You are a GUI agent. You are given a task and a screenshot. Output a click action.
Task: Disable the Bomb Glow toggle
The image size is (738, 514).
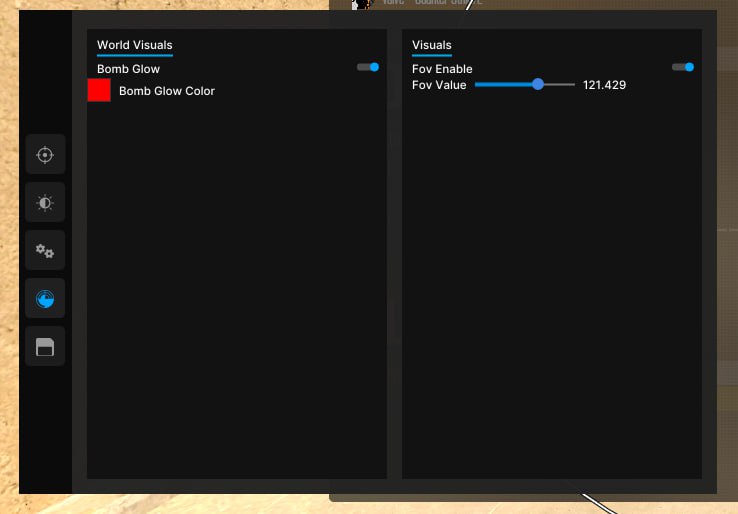[x=368, y=67]
